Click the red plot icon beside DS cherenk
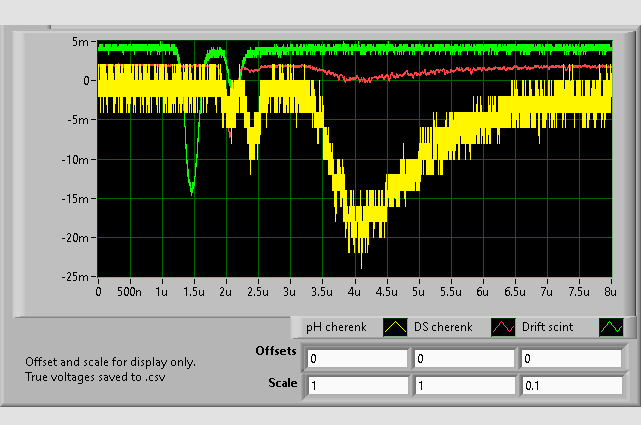641x425 pixels. tap(503, 327)
